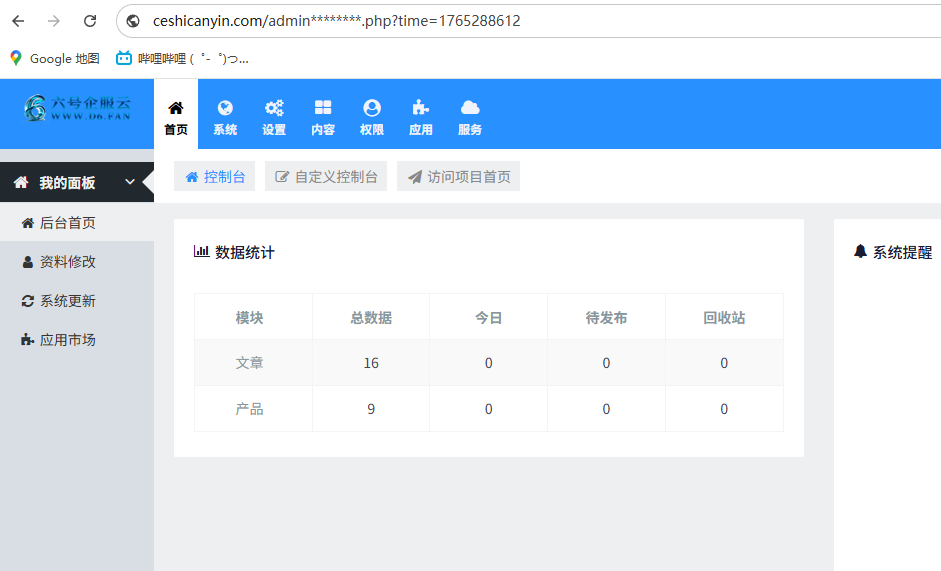Open the 系统 globe icon in top navigation

pos(225,108)
